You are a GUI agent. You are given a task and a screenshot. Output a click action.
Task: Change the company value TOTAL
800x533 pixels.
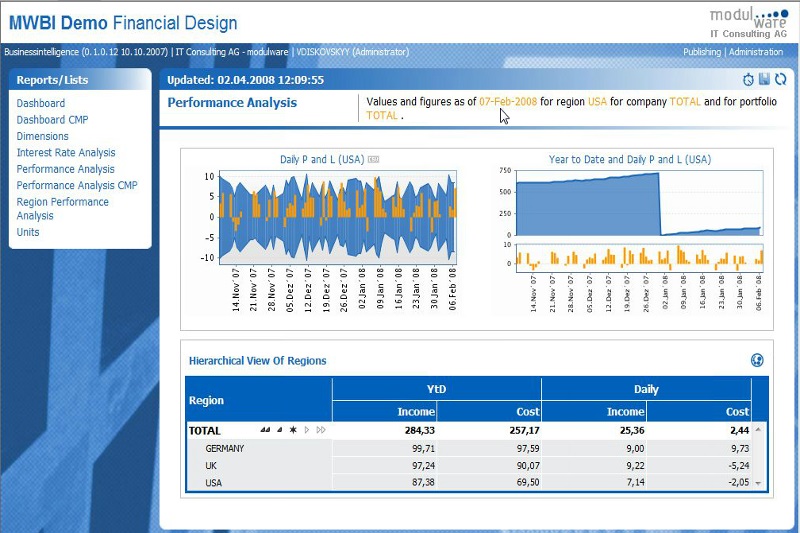[x=685, y=101]
